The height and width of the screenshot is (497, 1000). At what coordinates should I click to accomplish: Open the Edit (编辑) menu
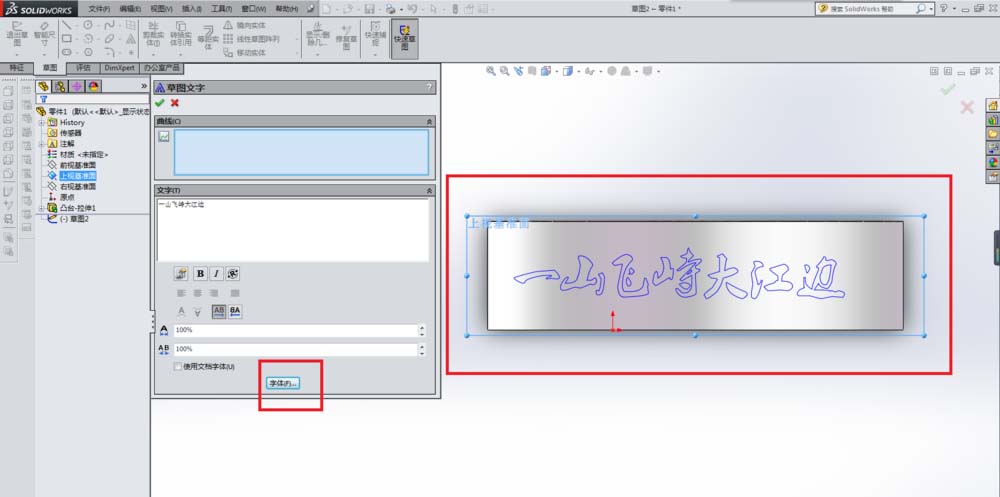point(131,9)
